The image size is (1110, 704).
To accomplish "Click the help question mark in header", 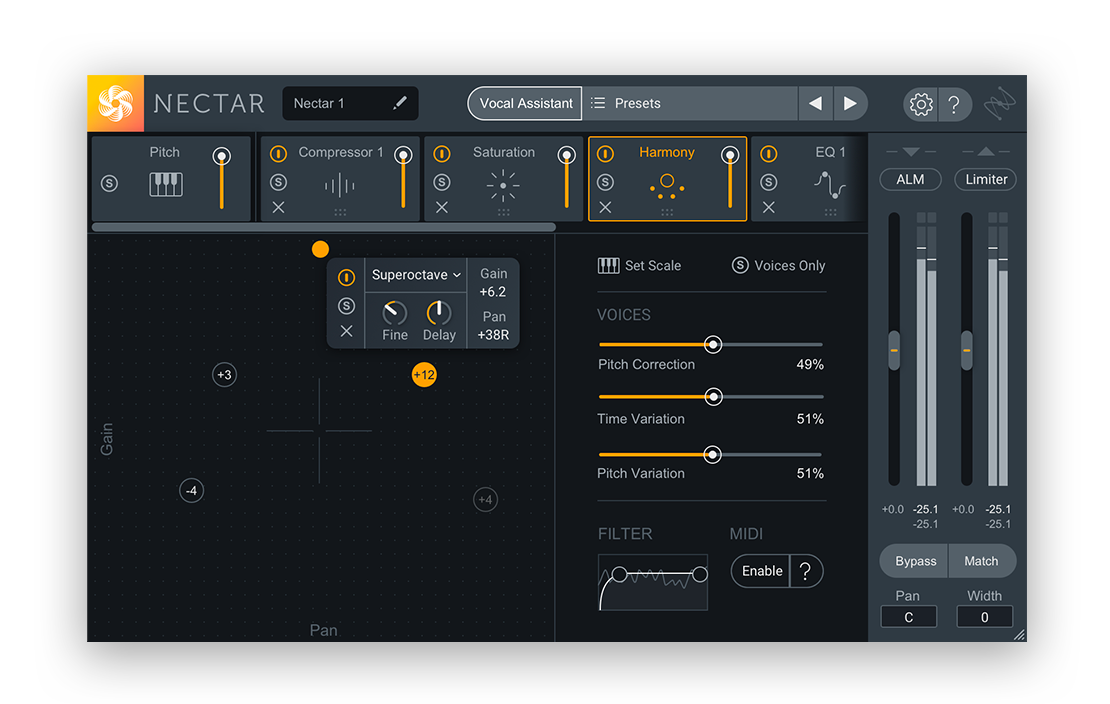I will pos(953,104).
